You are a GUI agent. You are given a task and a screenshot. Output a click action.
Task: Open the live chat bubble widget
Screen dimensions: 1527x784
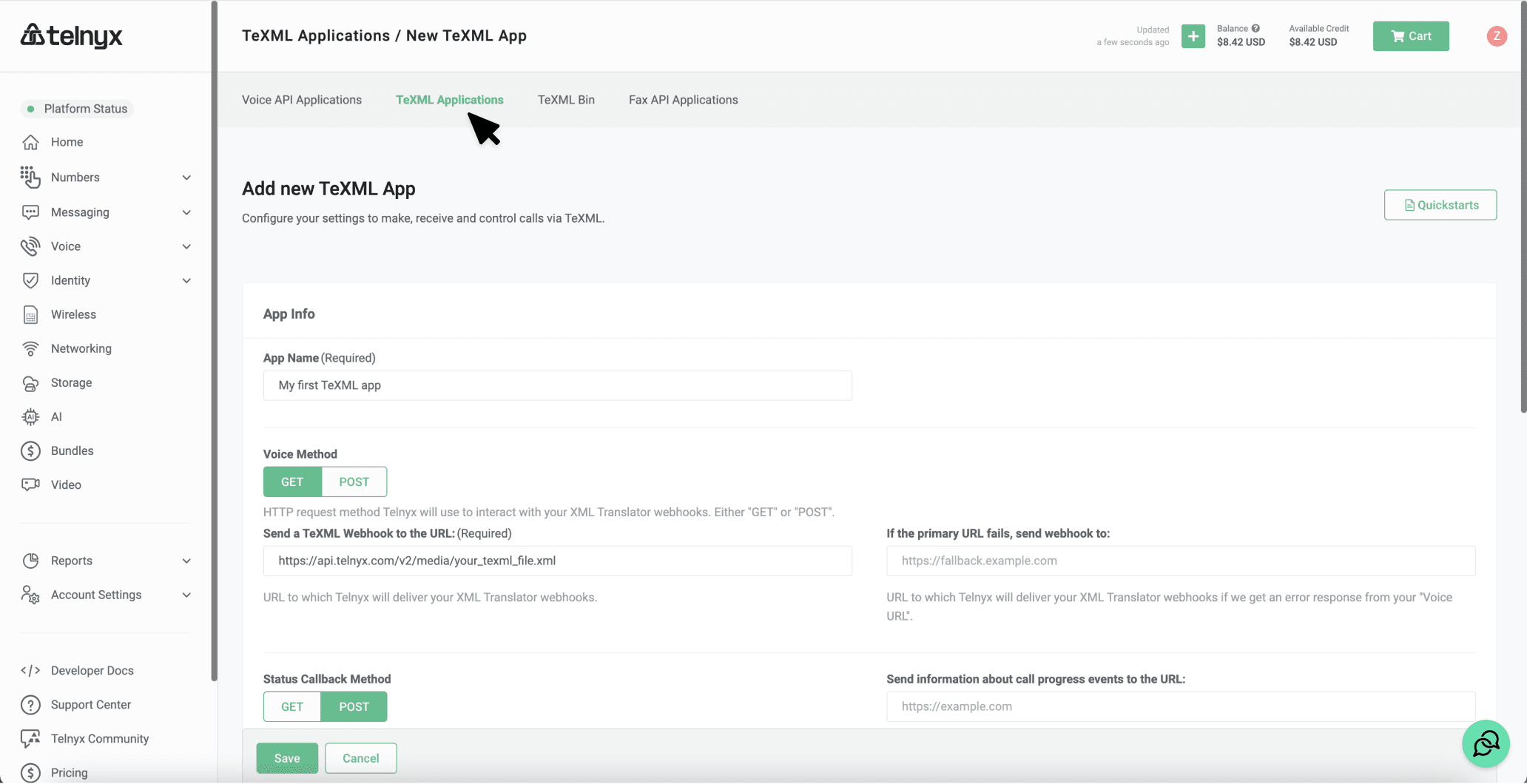pyautogui.click(x=1486, y=744)
